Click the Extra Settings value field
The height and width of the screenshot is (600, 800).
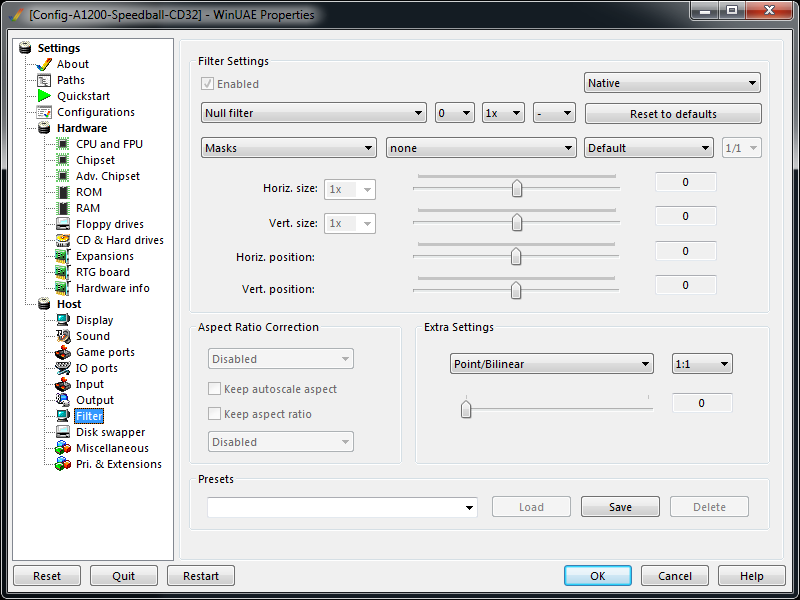pyautogui.click(x=702, y=403)
